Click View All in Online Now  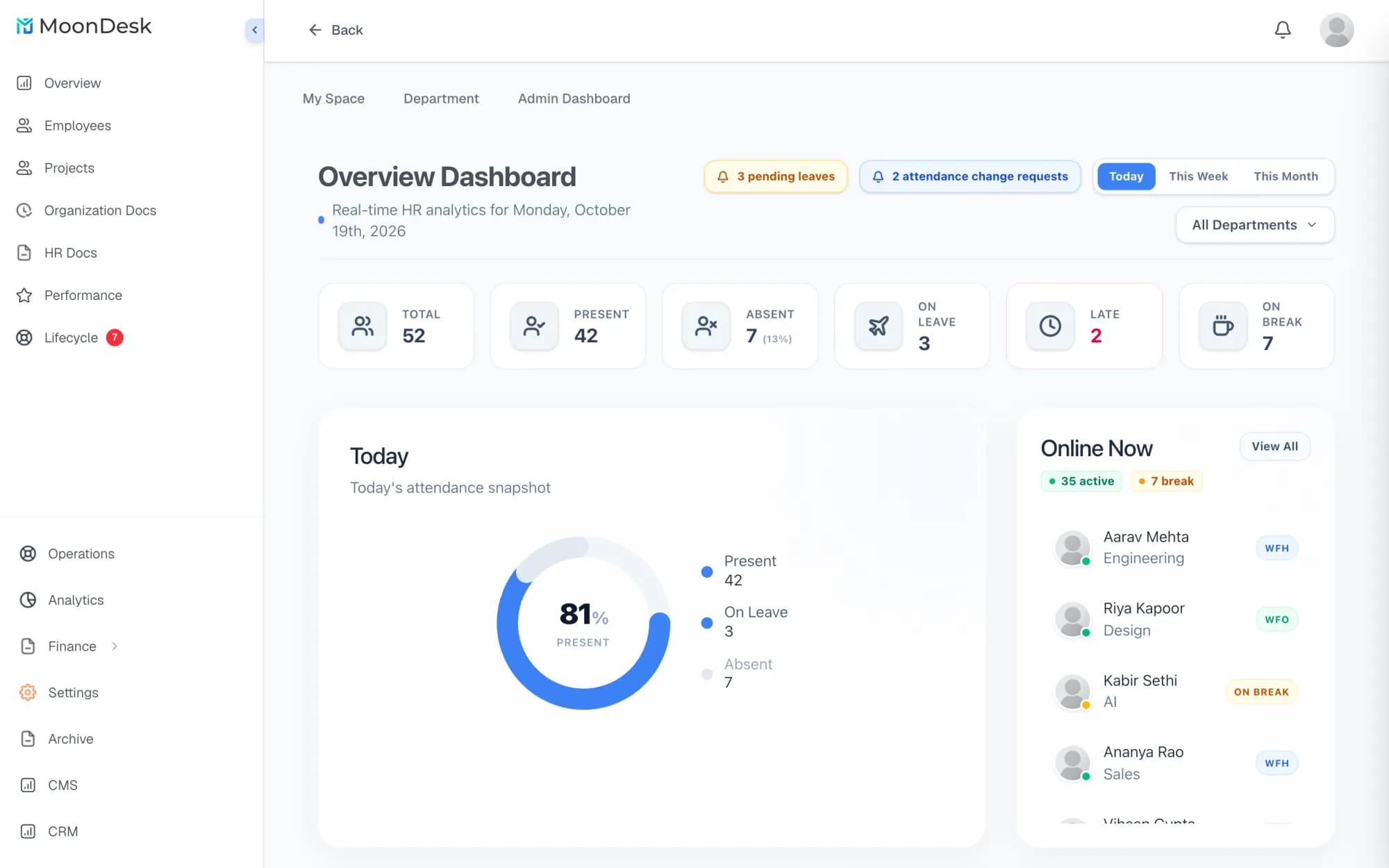[x=1274, y=446]
